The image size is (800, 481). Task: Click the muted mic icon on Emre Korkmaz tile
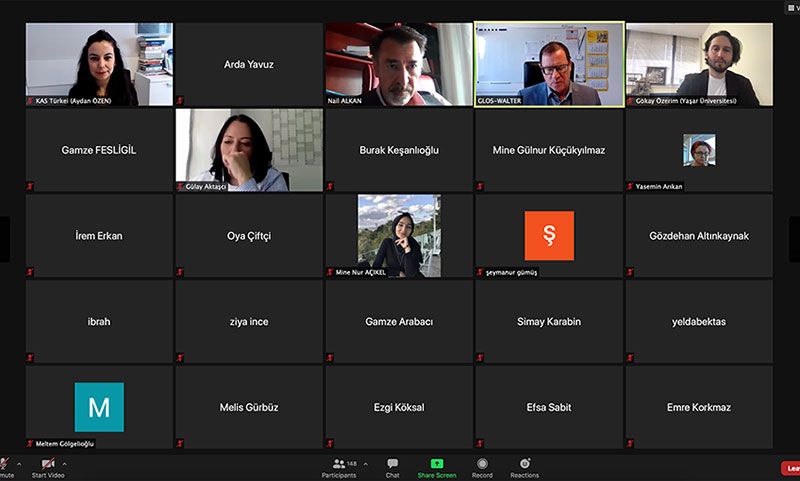(630, 443)
